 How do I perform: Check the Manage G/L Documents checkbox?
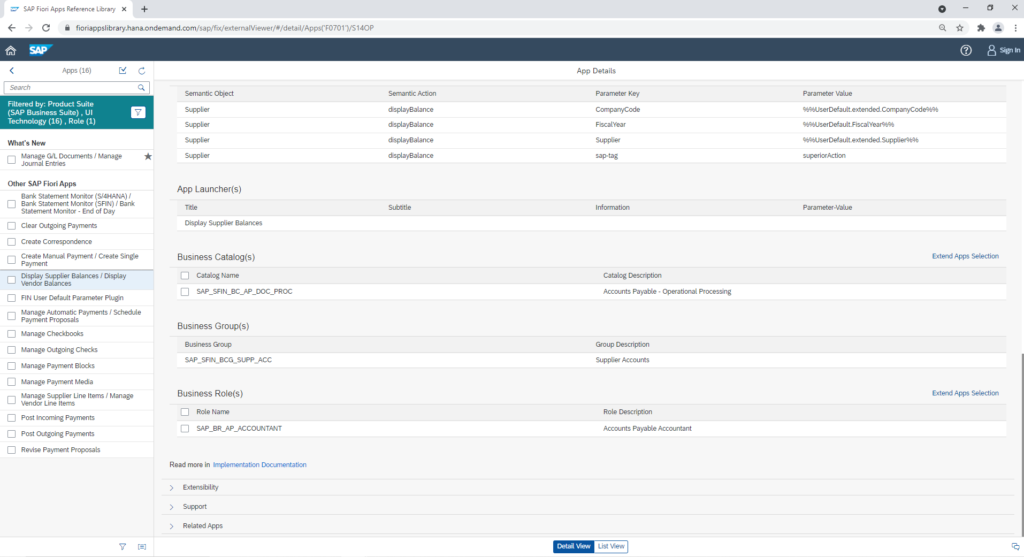point(12,160)
